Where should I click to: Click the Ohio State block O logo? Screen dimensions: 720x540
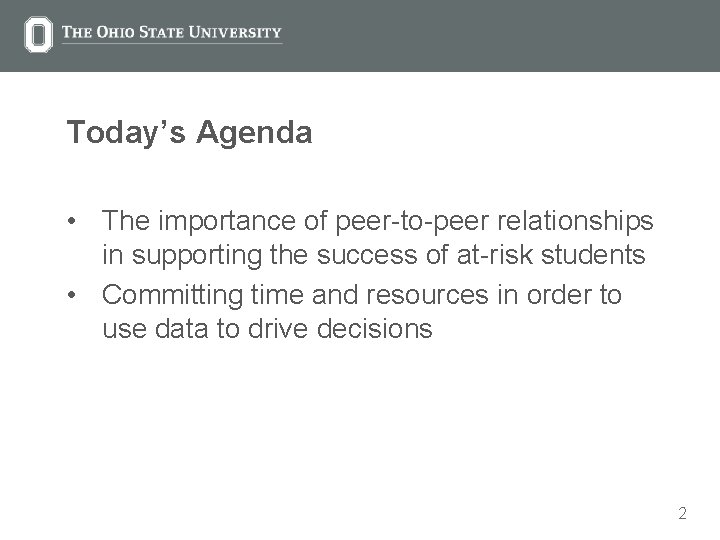pyautogui.click(x=38, y=34)
